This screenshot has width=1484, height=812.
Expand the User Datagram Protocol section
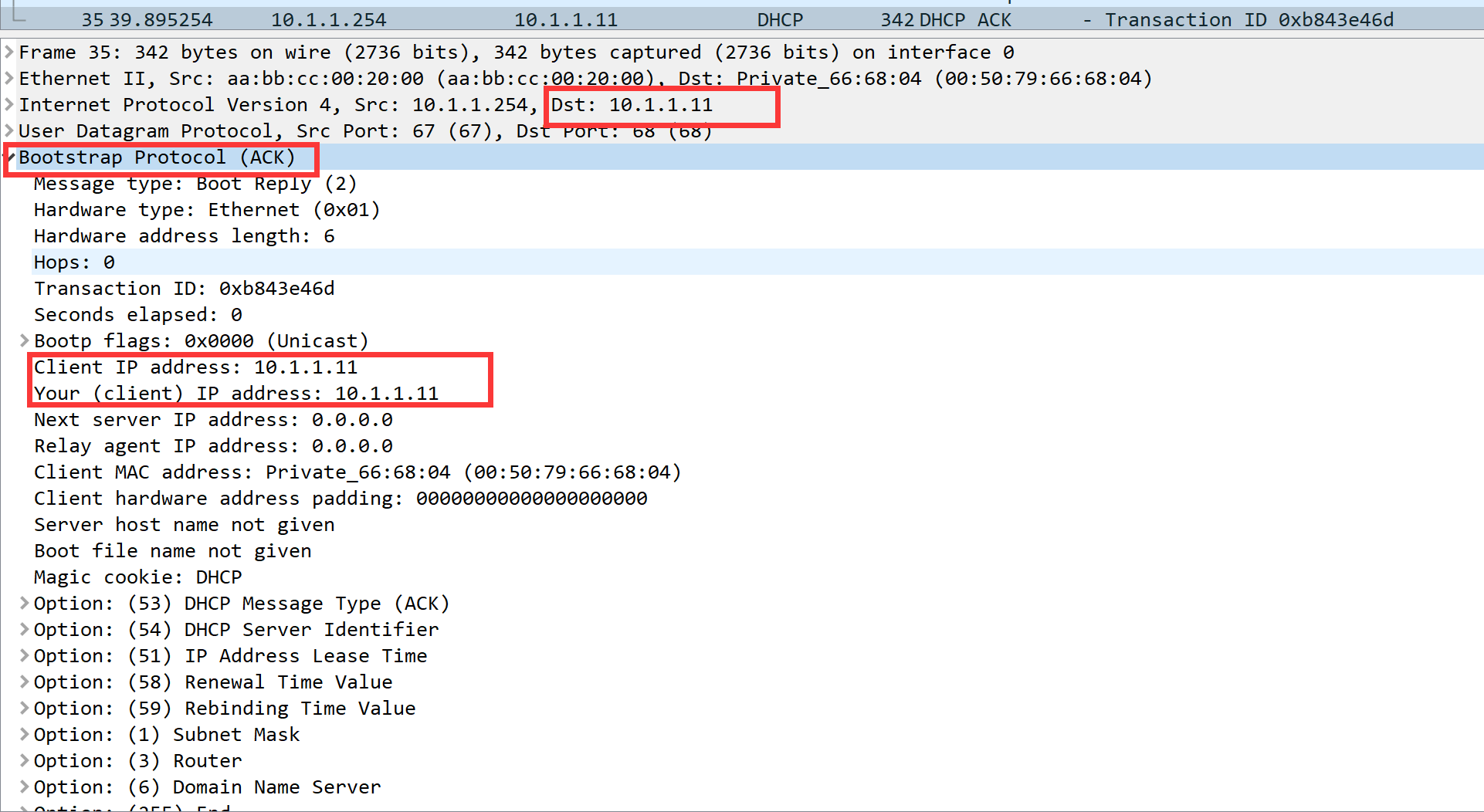pos(9,131)
